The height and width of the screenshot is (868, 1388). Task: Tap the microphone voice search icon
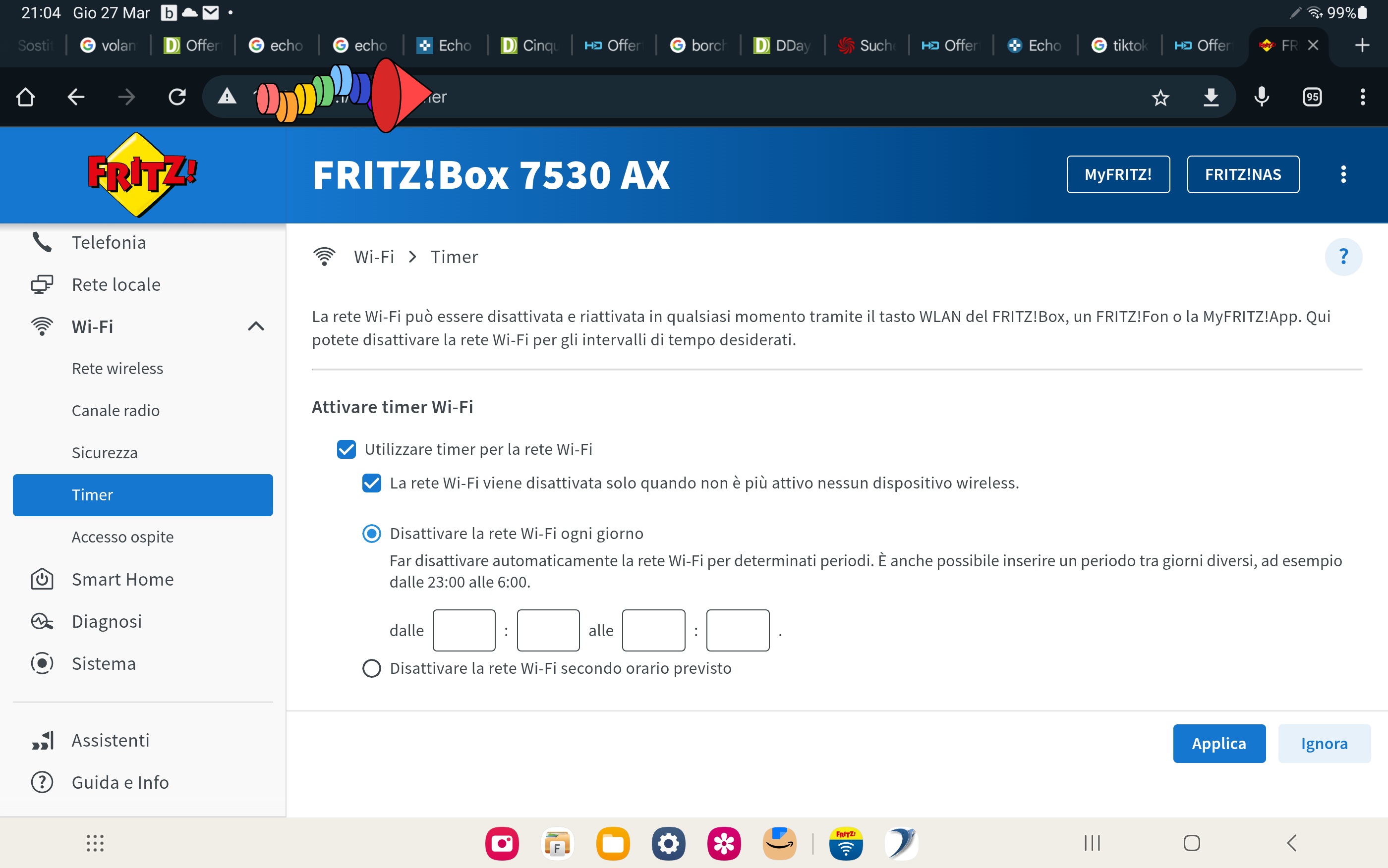(x=1262, y=97)
